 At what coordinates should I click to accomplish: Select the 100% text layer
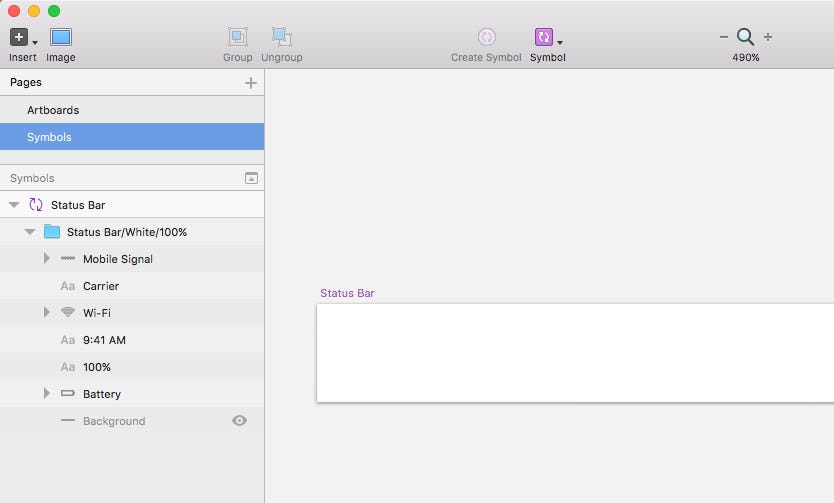[132, 367]
